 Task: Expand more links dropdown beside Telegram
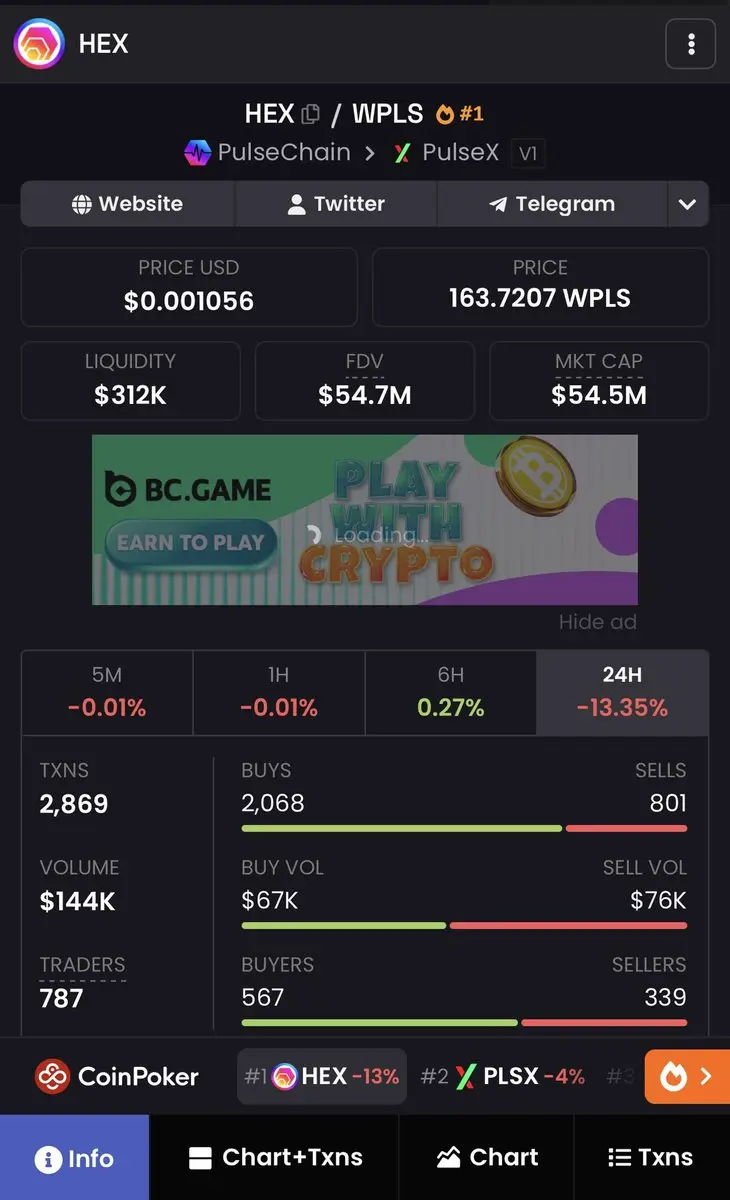click(x=687, y=204)
